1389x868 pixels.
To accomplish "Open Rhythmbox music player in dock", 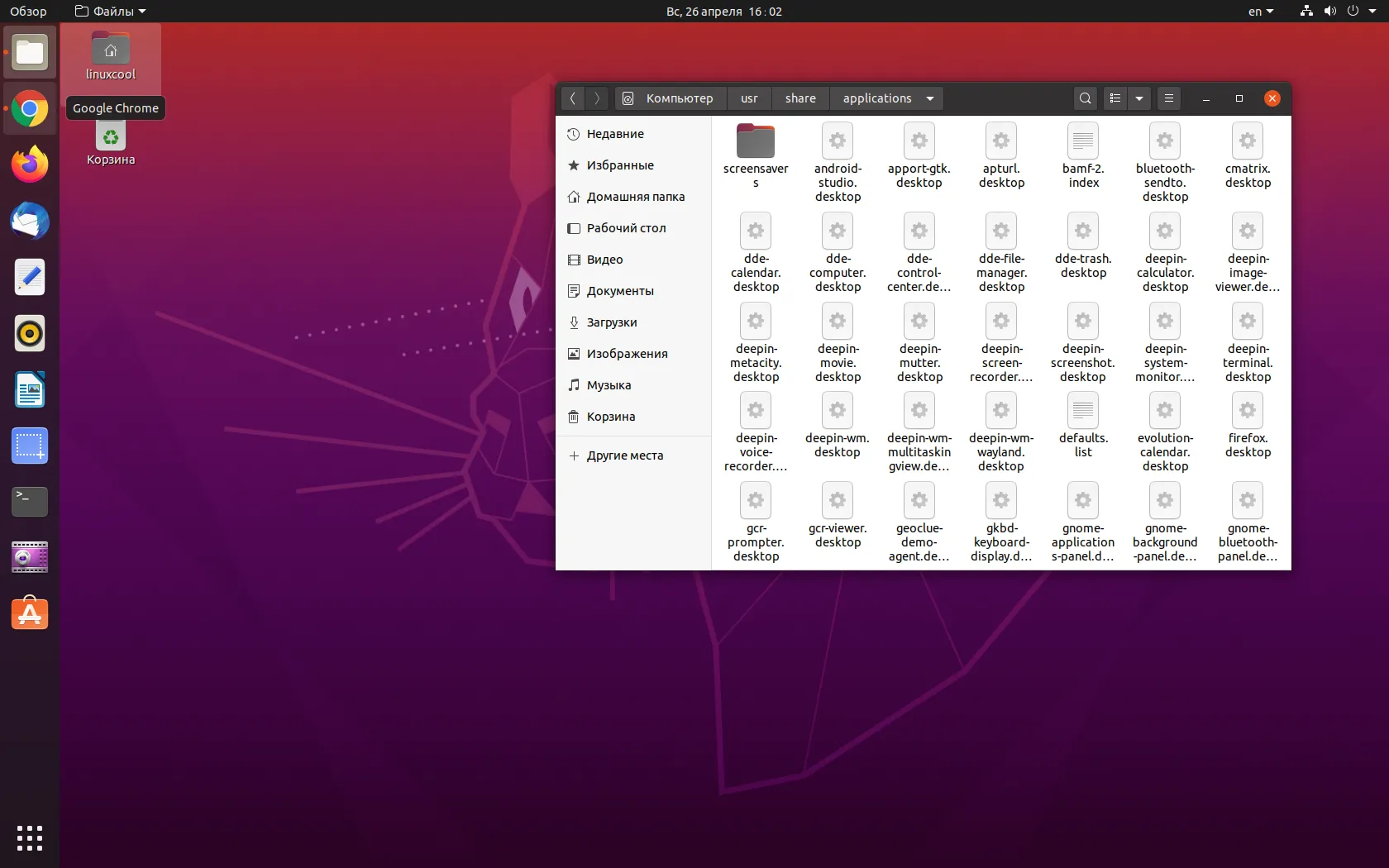I will 30,333.
